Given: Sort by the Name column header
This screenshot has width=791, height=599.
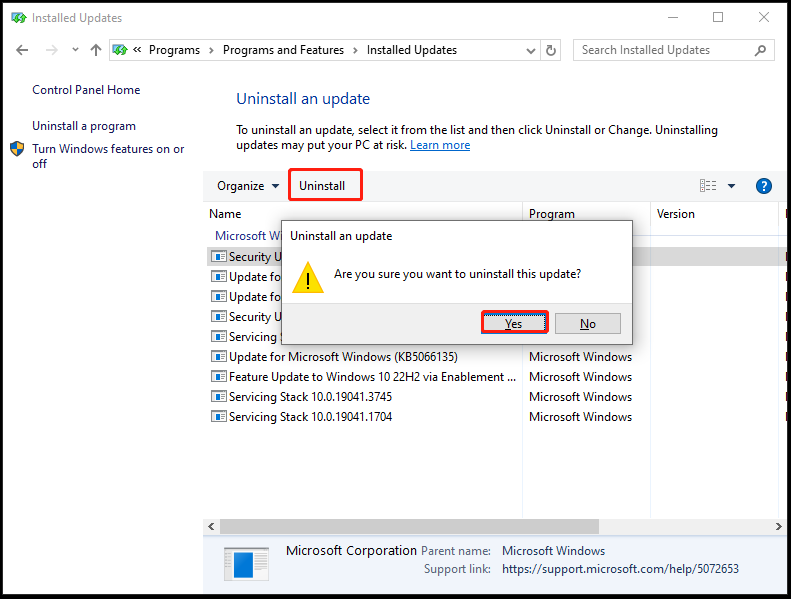Looking at the screenshot, I should (x=225, y=214).
